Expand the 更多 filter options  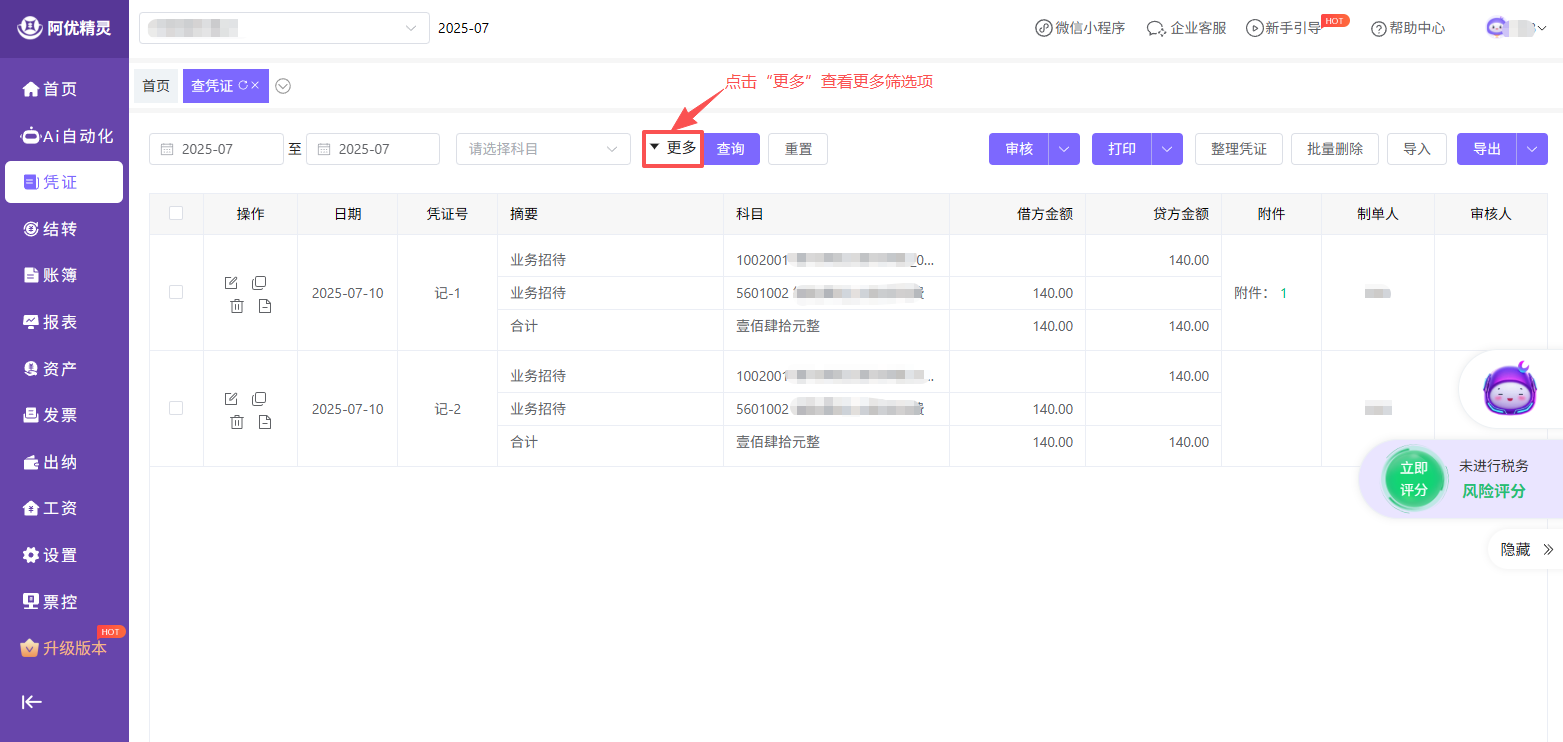click(673, 148)
